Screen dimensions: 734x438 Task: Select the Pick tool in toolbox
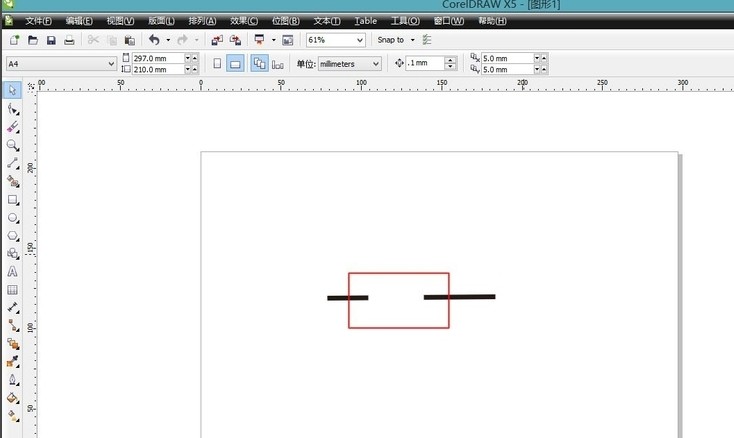pos(13,90)
